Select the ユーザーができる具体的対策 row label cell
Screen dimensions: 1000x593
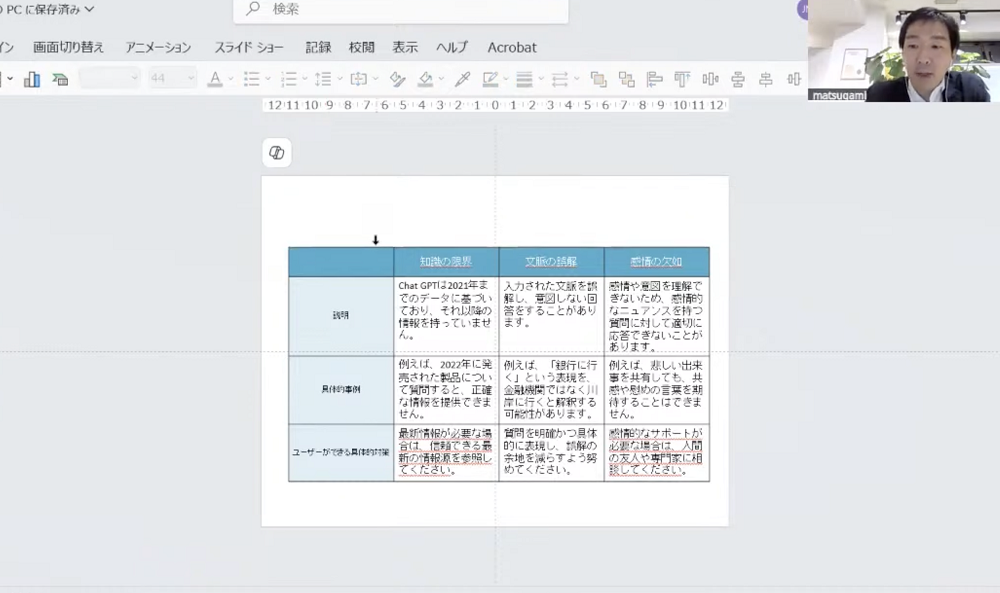341,452
